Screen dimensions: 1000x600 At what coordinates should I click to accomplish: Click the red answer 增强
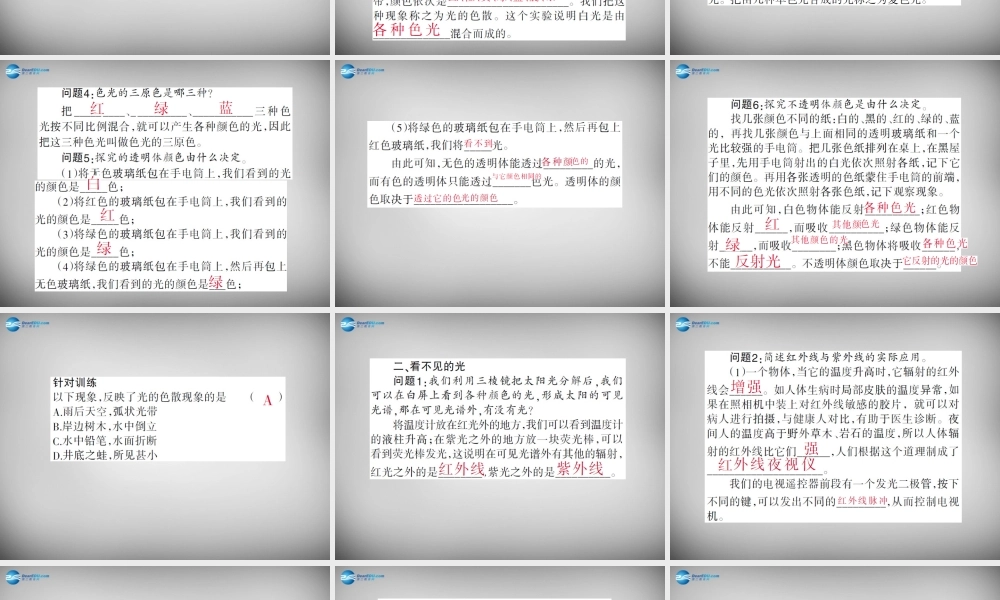point(746,387)
